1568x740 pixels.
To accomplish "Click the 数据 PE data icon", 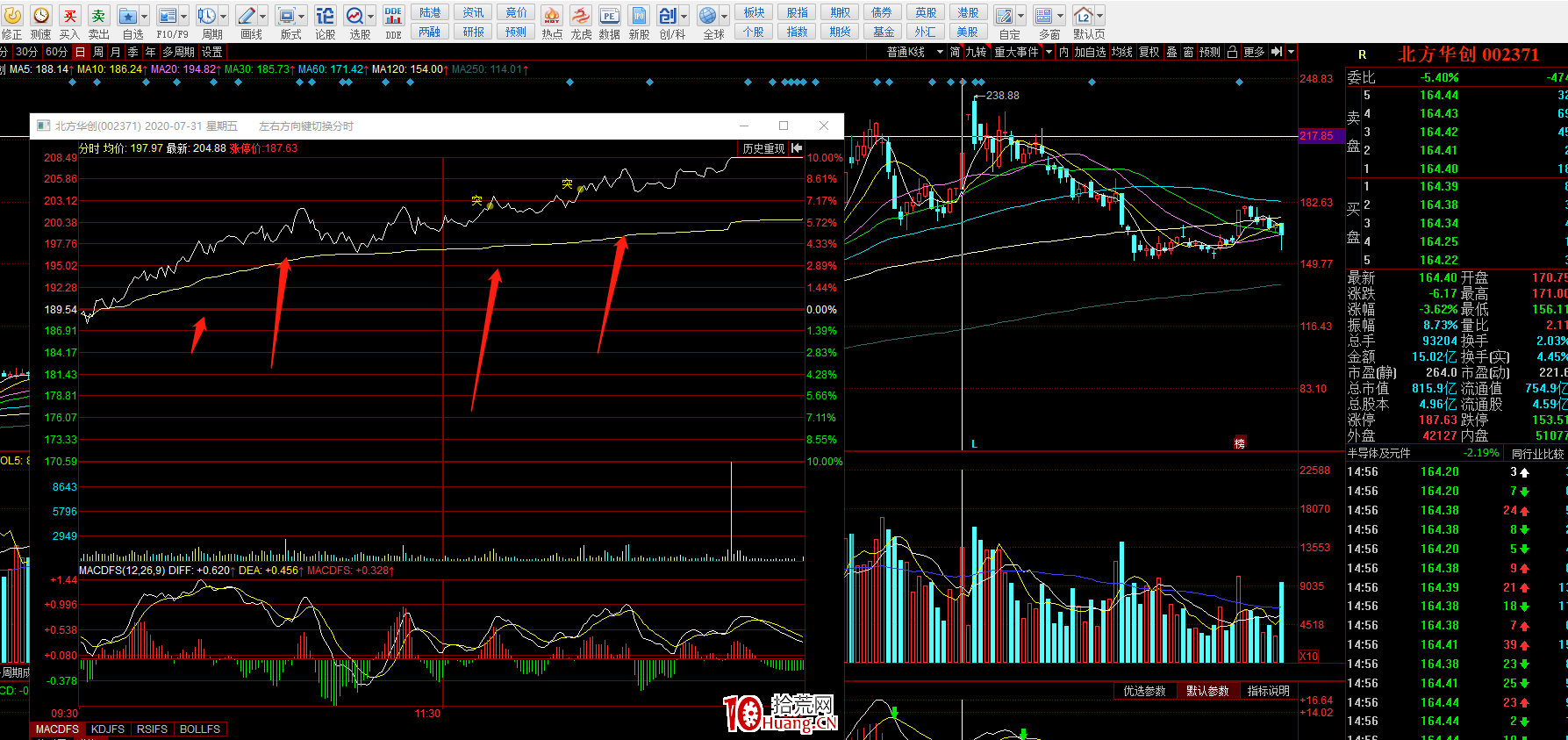I will [610, 16].
